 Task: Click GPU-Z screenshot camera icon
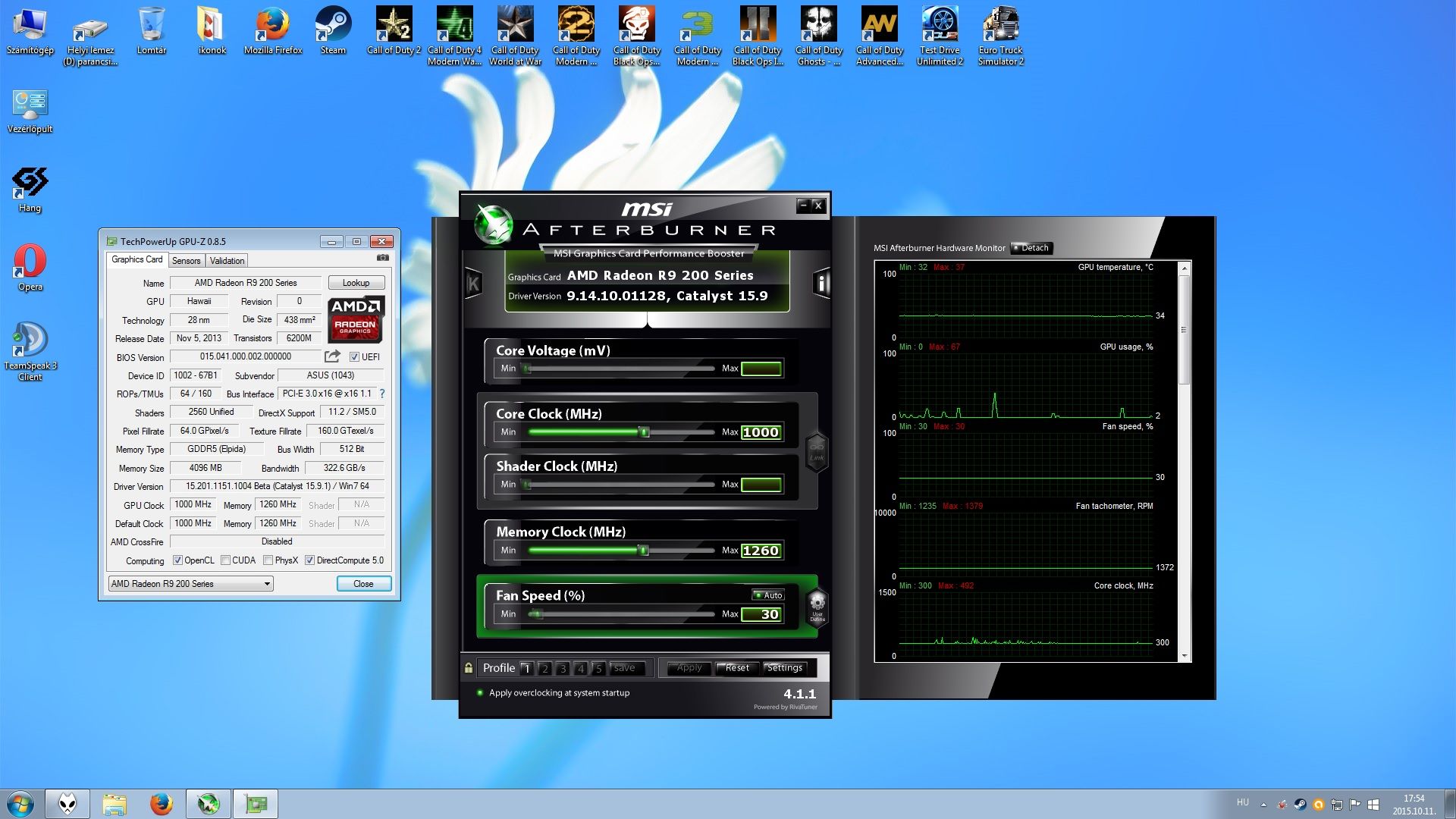[383, 258]
